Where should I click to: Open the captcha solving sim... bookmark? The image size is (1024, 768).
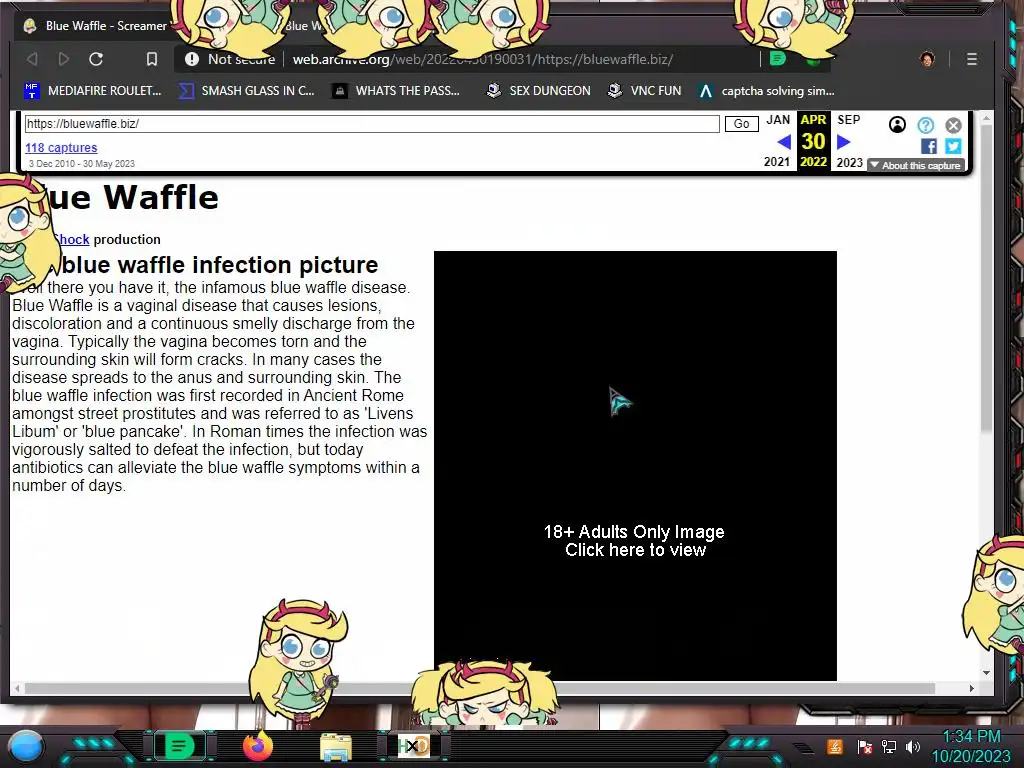(x=766, y=91)
